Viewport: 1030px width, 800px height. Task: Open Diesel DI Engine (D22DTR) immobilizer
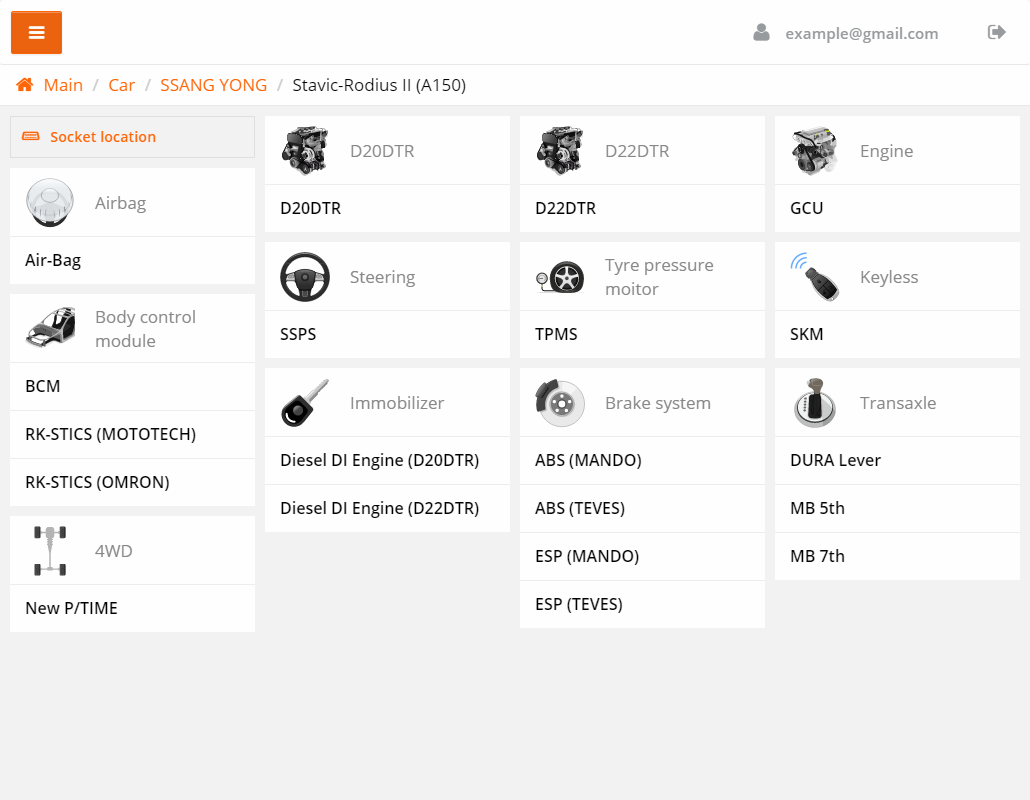click(379, 508)
